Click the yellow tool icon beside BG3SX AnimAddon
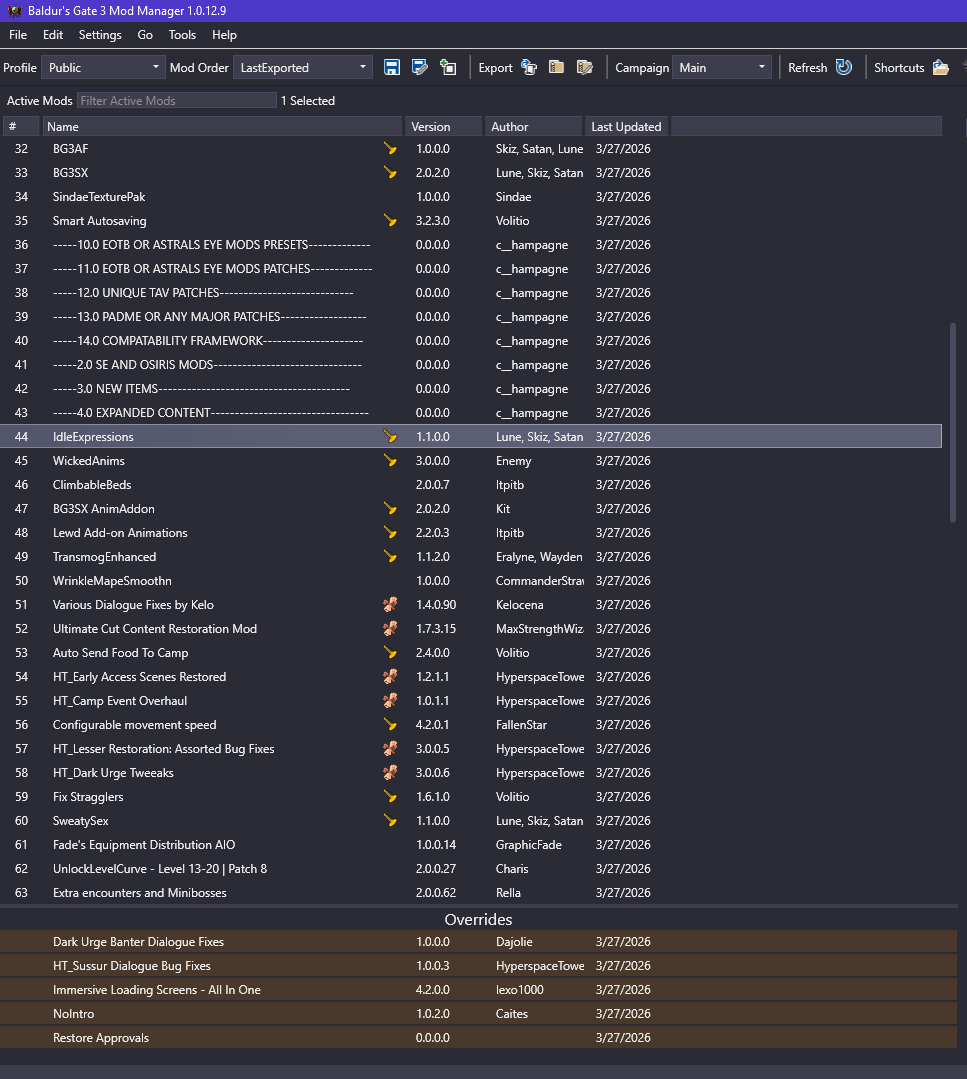 pos(390,509)
